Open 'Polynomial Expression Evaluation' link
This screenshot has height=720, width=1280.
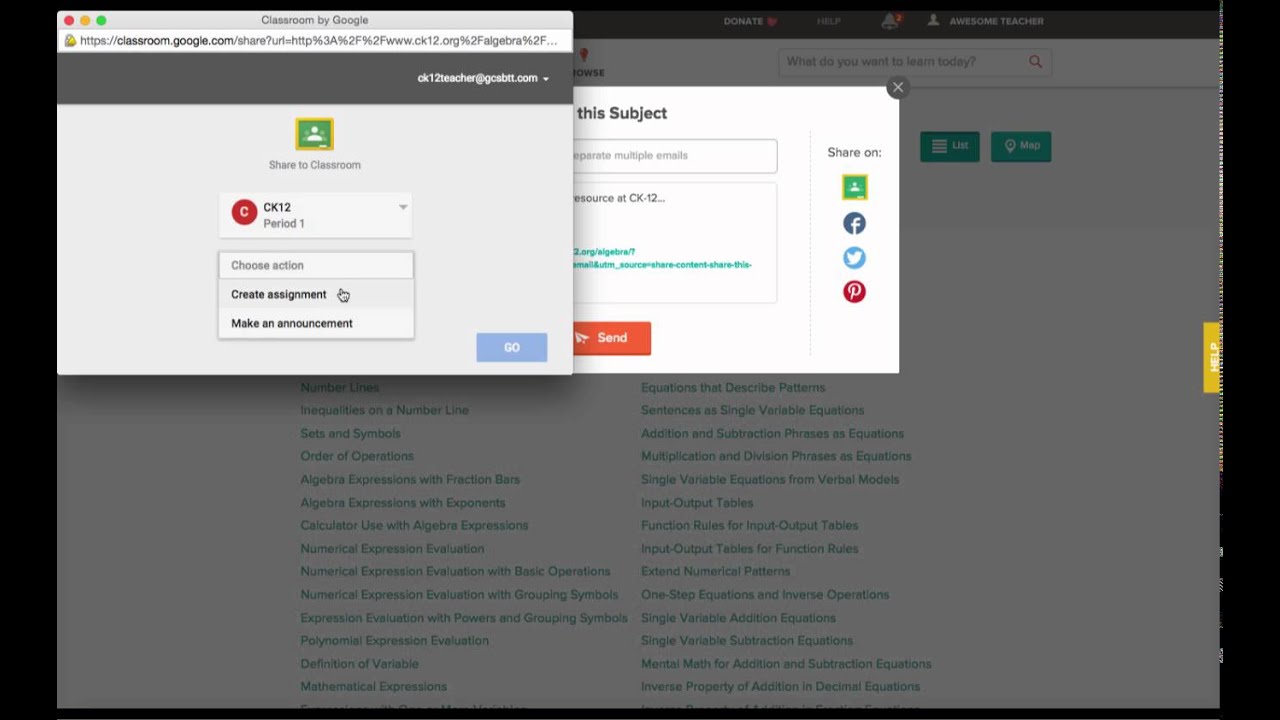tap(394, 640)
